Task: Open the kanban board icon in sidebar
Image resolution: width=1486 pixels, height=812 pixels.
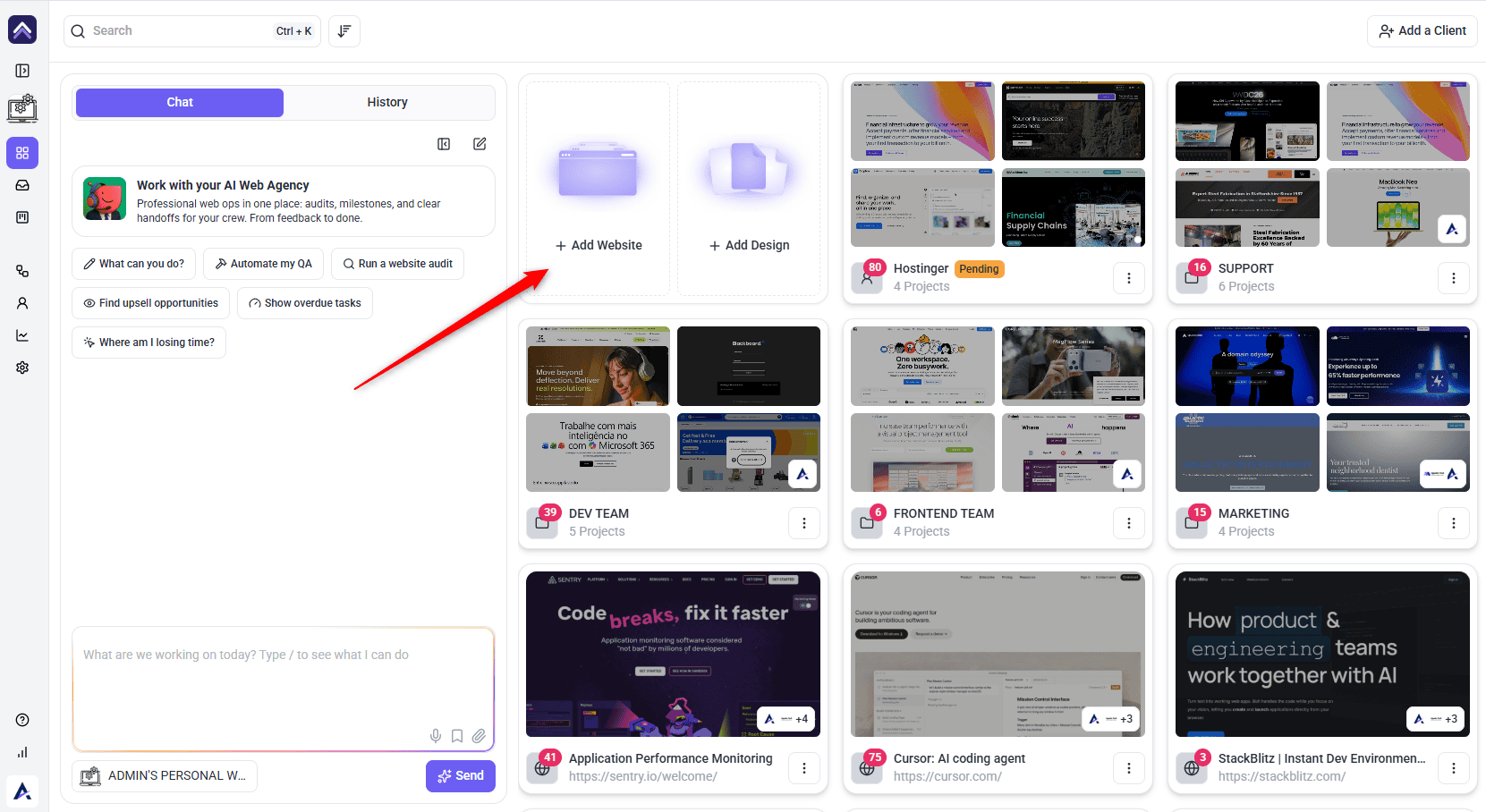Action: click(22, 217)
